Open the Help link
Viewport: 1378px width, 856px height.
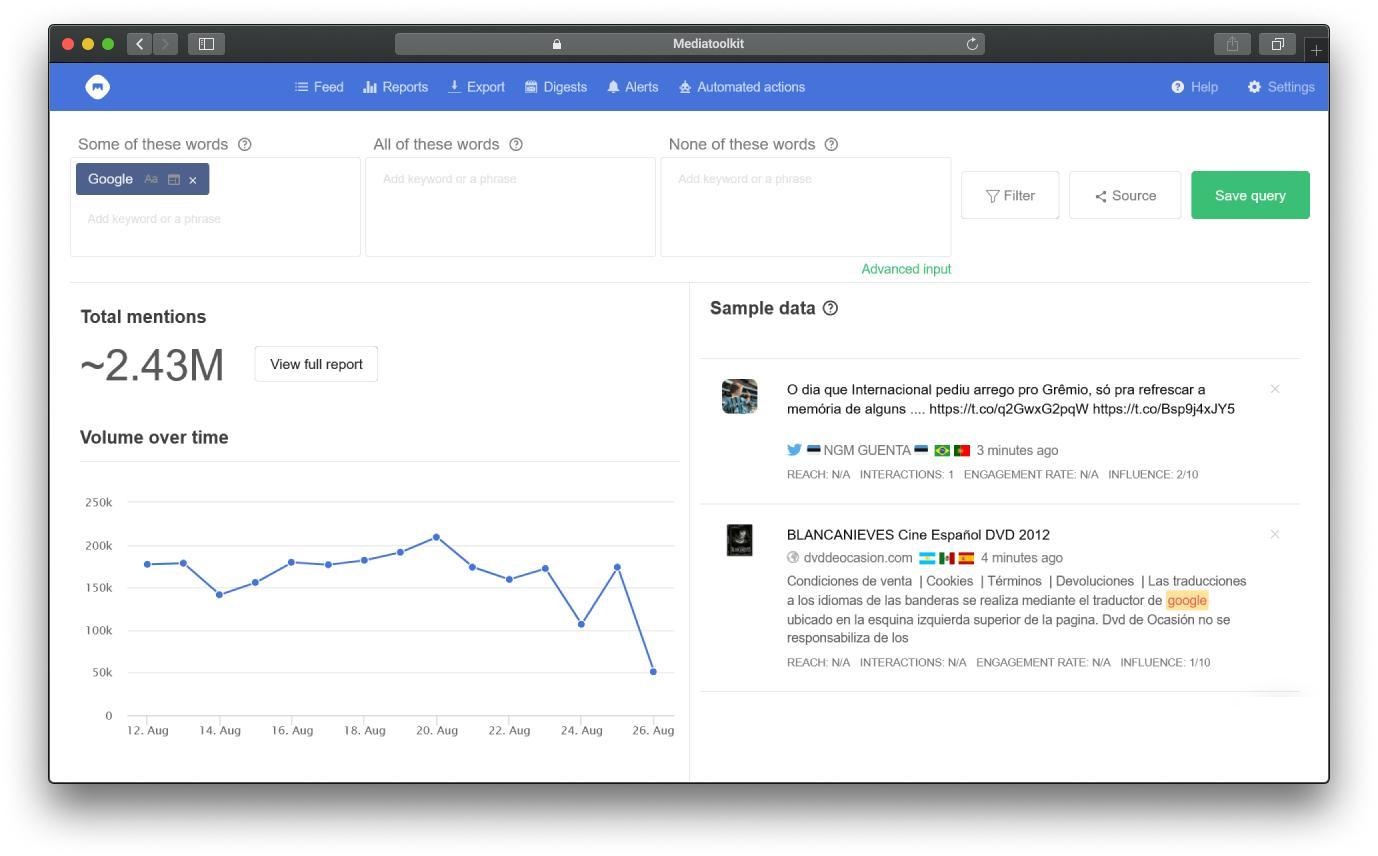pyautogui.click(x=1195, y=87)
